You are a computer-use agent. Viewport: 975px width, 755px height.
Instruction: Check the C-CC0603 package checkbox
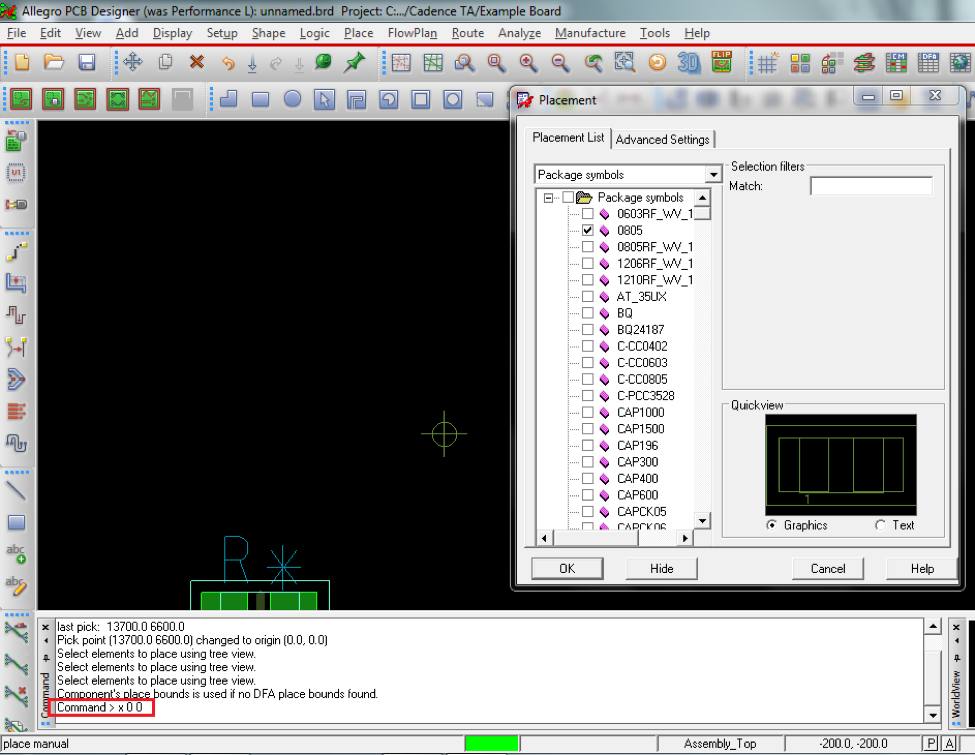click(x=588, y=363)
